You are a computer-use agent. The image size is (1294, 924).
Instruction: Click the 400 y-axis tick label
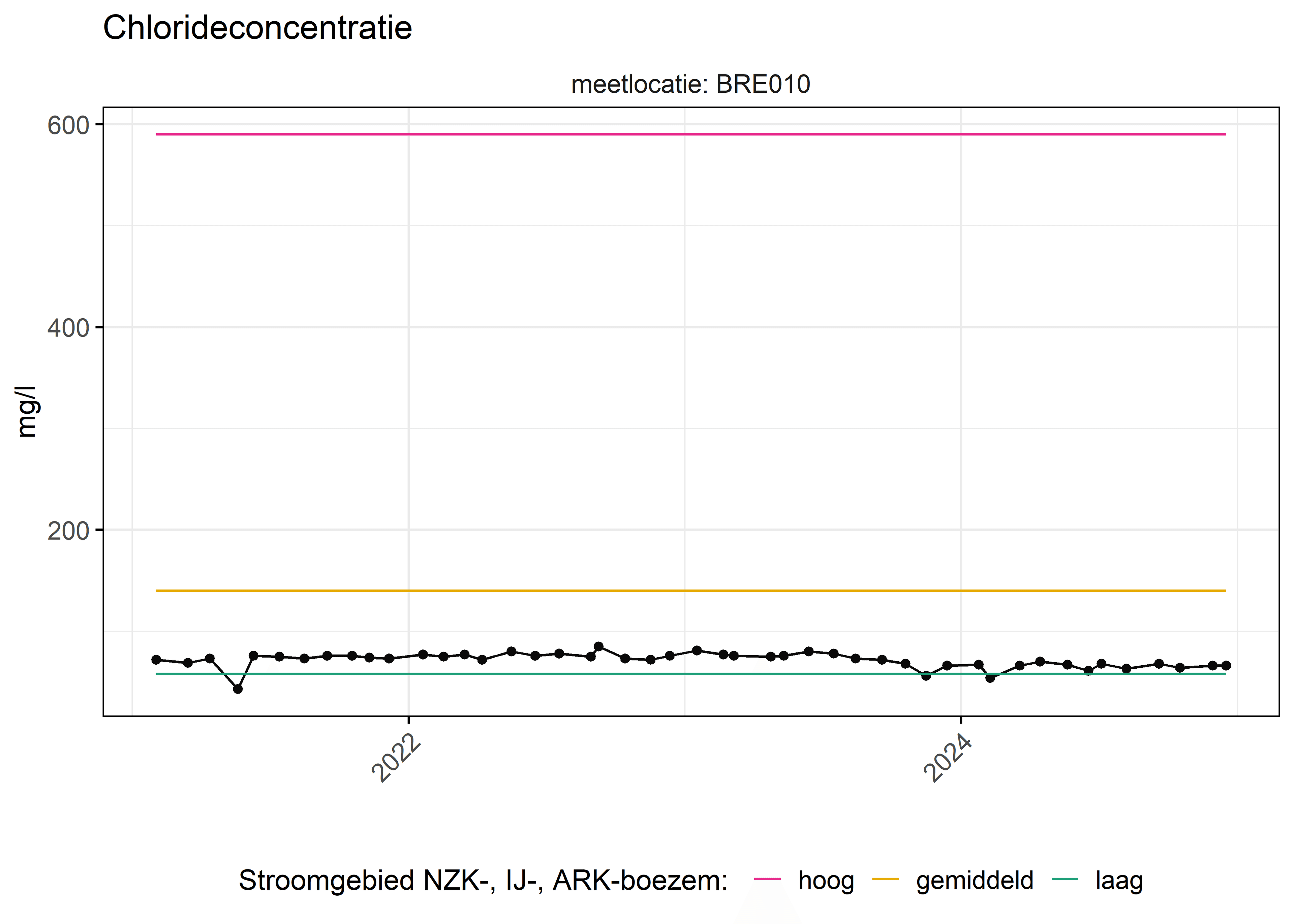[68, 328]
